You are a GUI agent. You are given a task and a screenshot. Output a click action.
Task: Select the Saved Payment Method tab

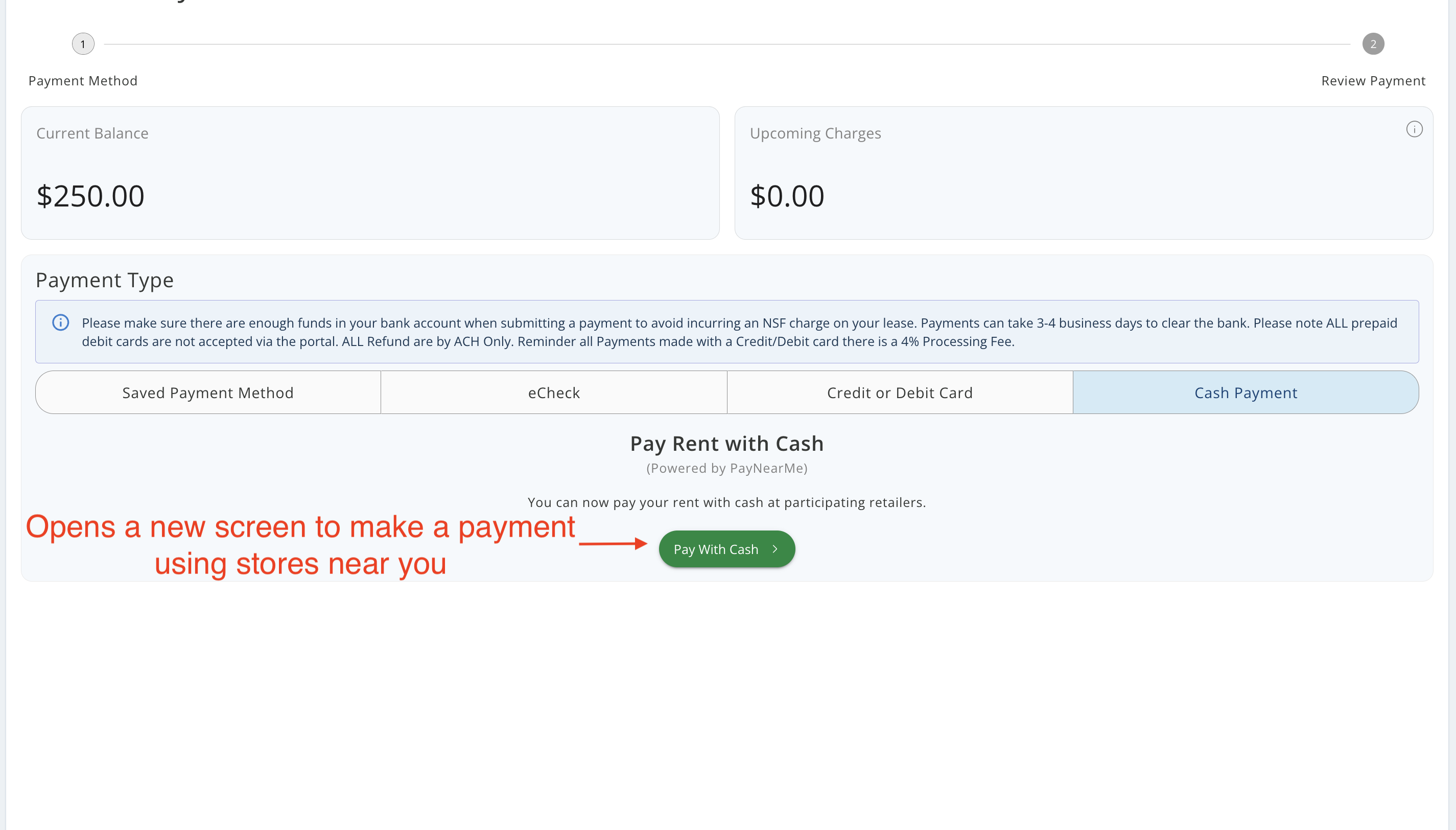pyautogui.click(x=208, y=393)
